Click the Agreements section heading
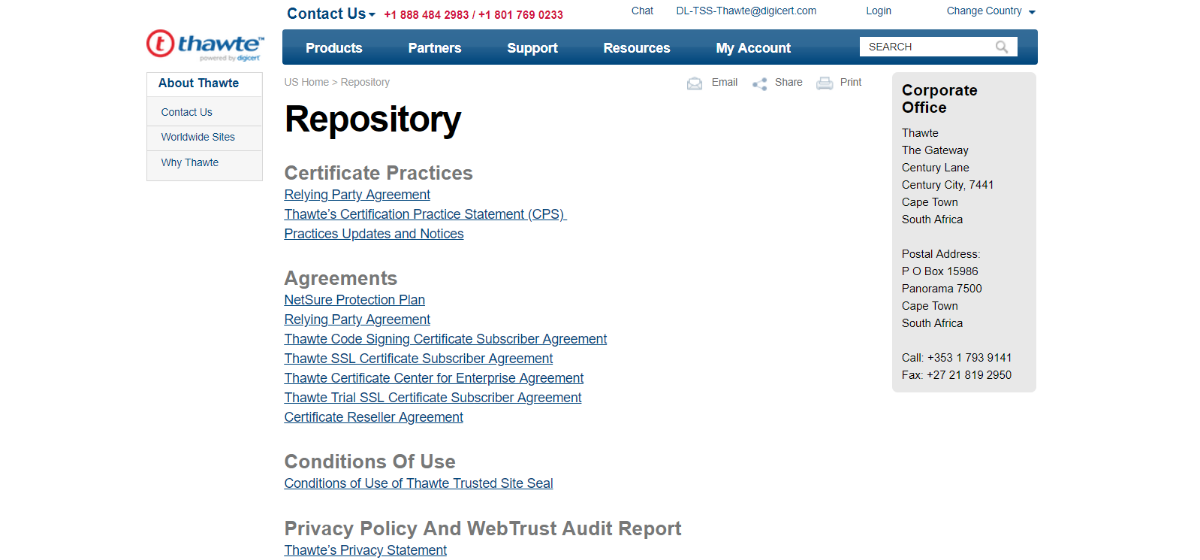The height and width of the screenshot is (560, 1200). (x=340, y=278)
